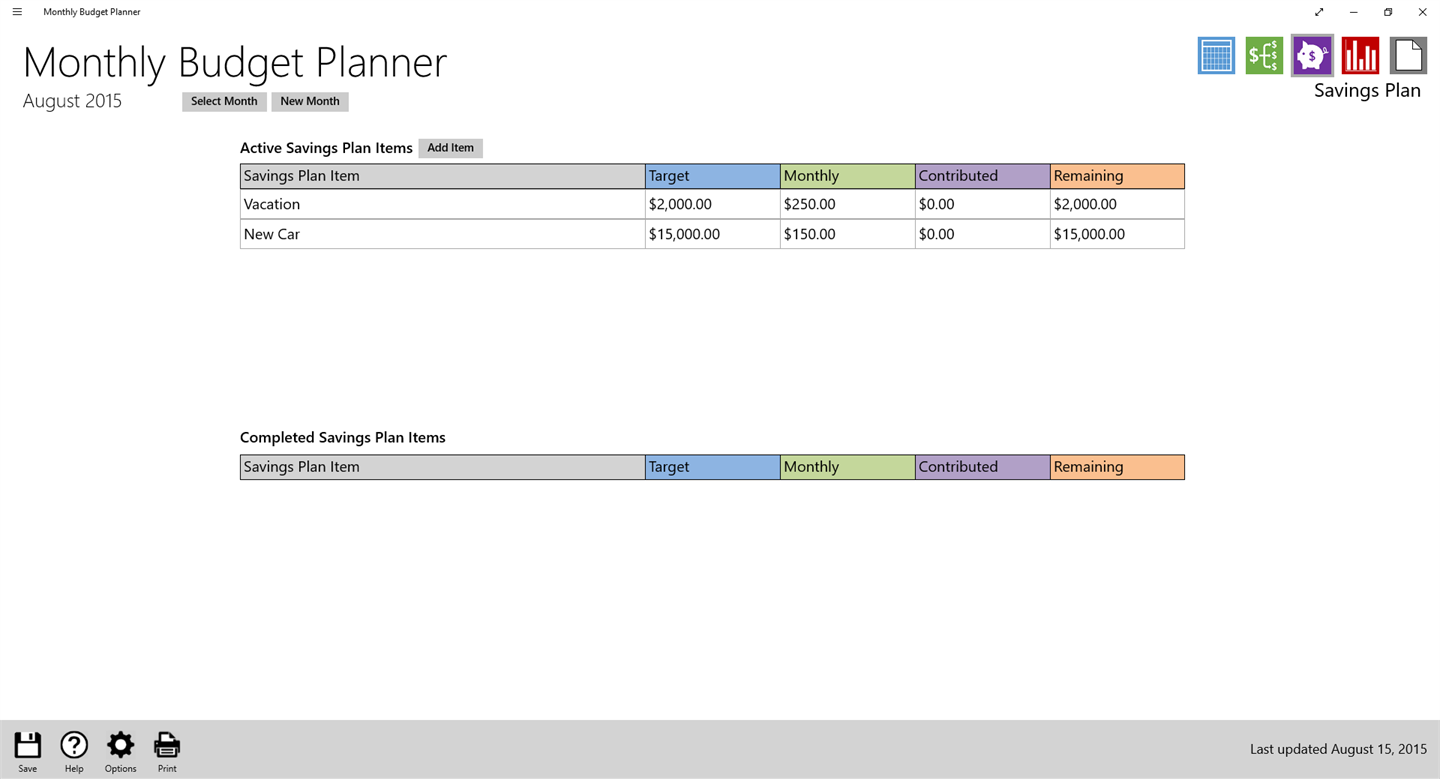
Task: Open the red bar chart reports icon
Action: (1360, 56)
